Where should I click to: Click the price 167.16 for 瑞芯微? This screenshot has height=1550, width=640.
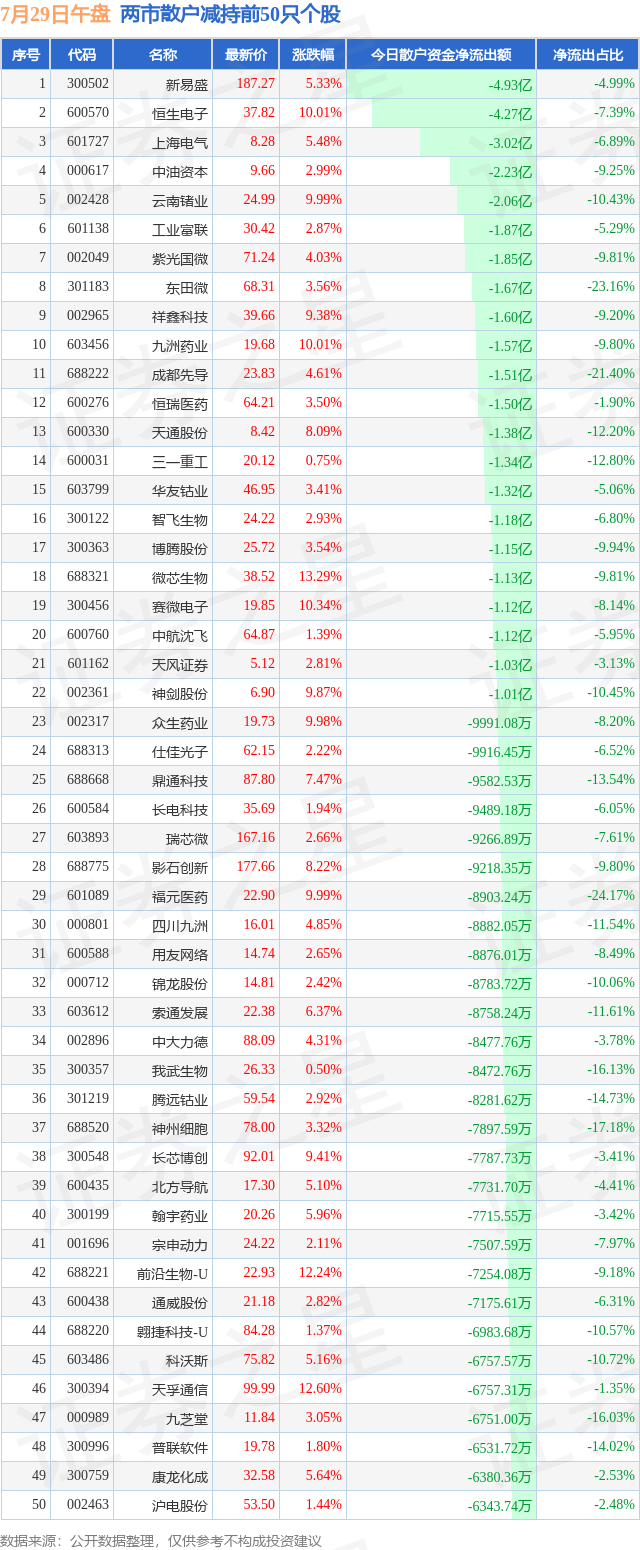click(255, 838)
